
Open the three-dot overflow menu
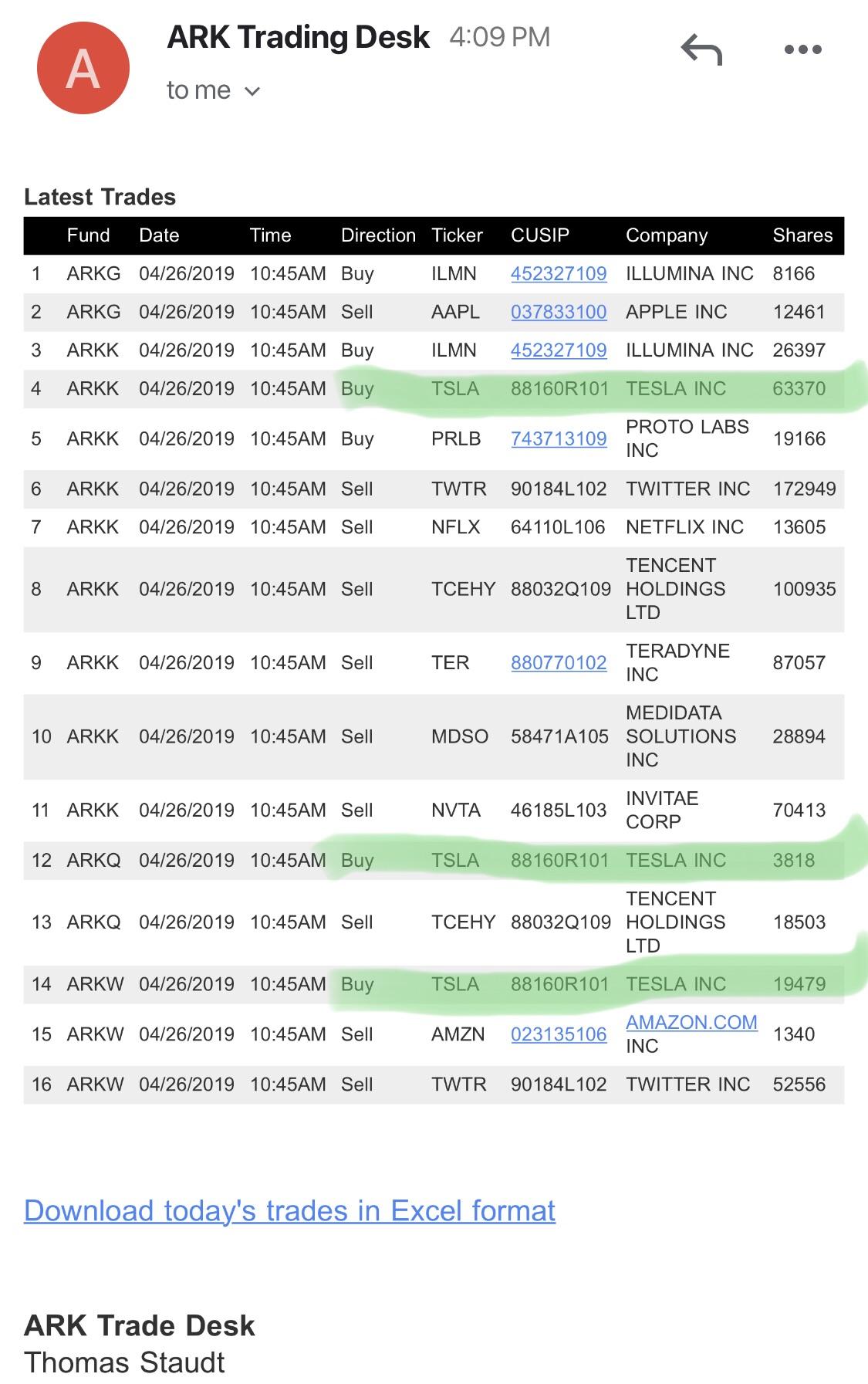(802, 49)
